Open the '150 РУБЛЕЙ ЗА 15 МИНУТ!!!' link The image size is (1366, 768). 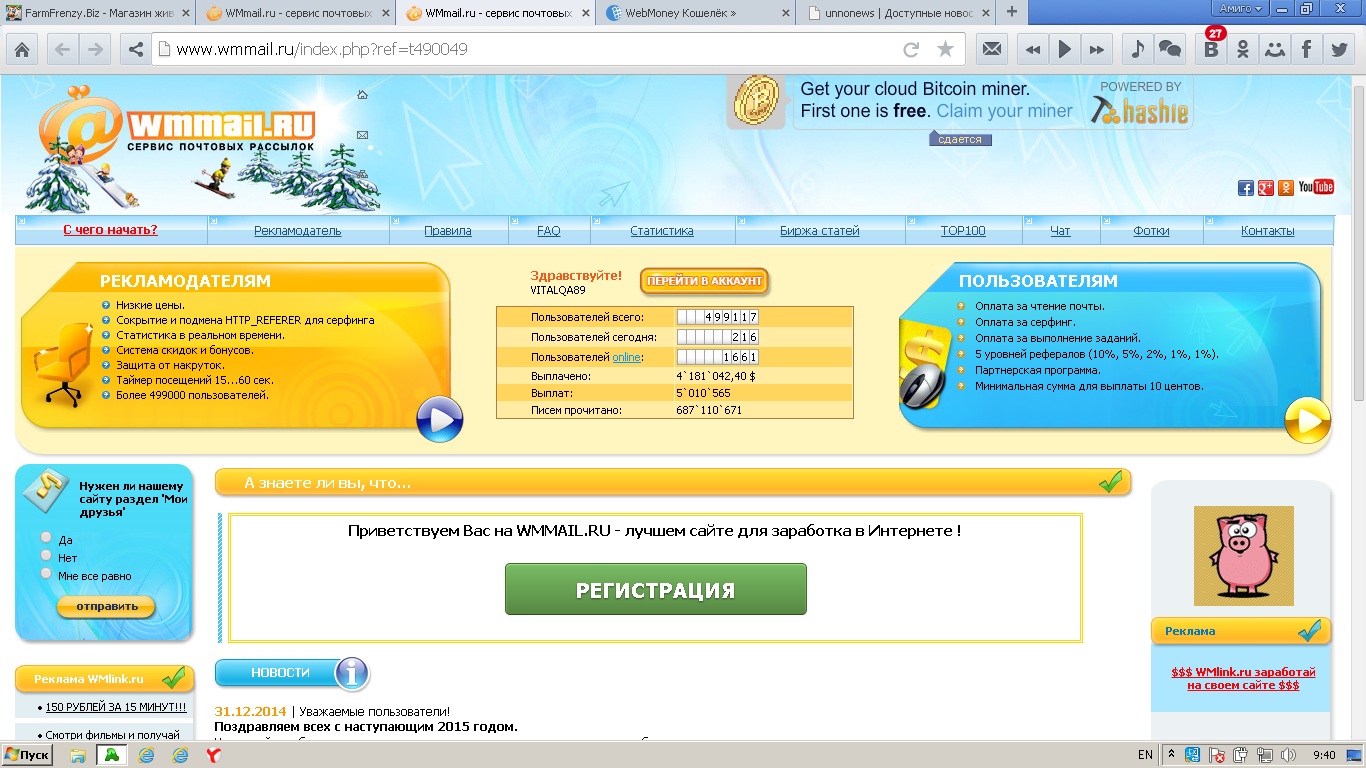point(116,707)
